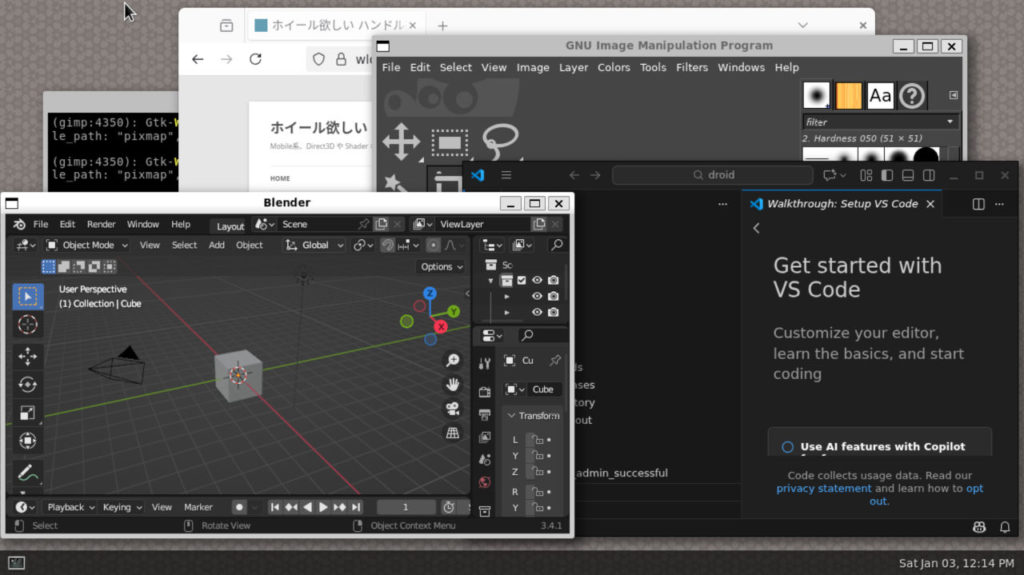
Task: Select GIMP Rectangle Select tool icon
Action: point(449,142)
